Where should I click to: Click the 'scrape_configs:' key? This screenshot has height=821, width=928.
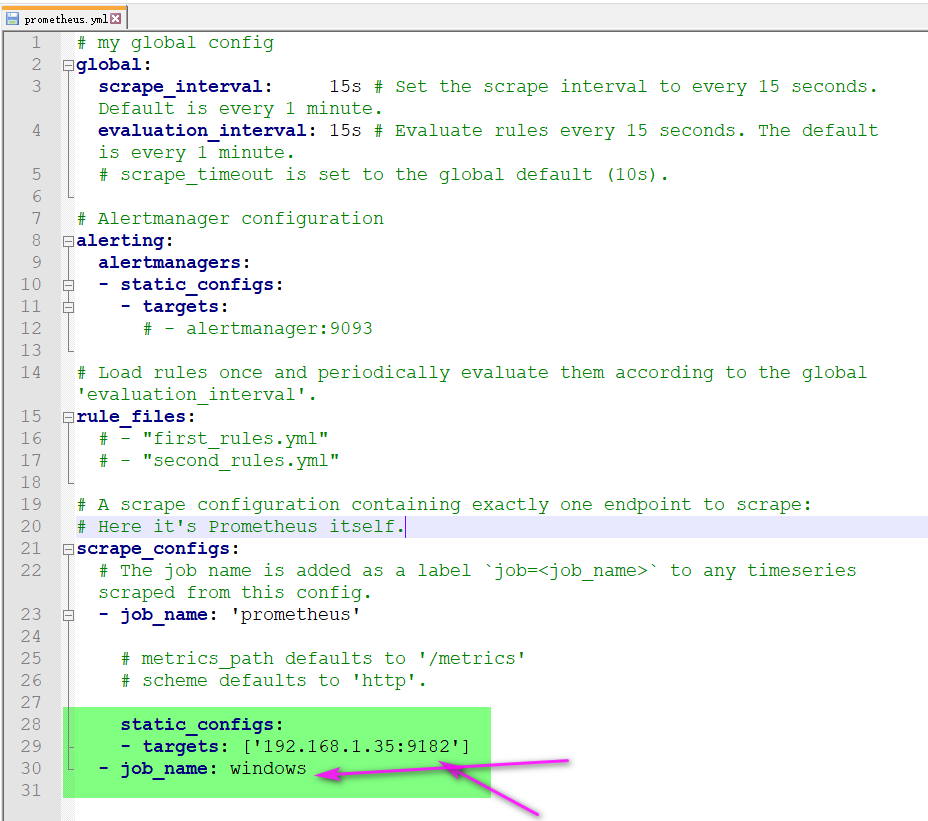(157, 549)
